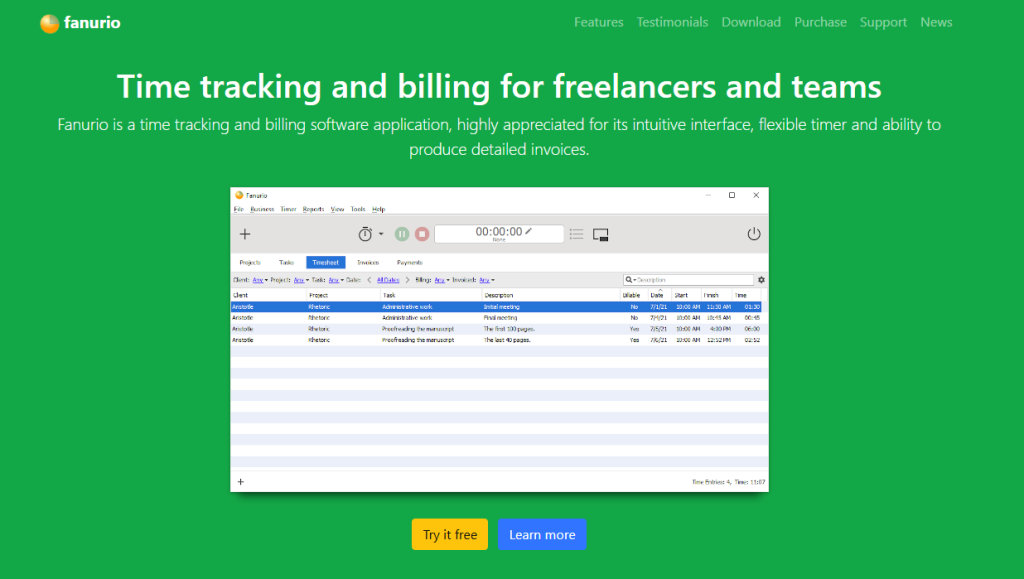Click the 12:52 PM finish cell

pyautogui.click(x=718, y=340)
